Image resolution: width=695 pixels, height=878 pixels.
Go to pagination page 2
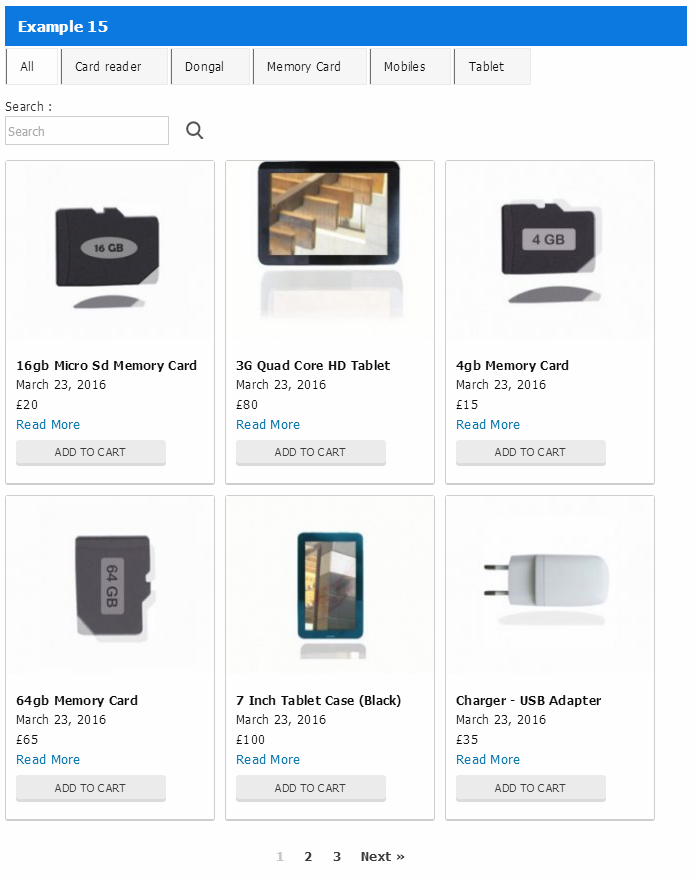pos(308,856)
